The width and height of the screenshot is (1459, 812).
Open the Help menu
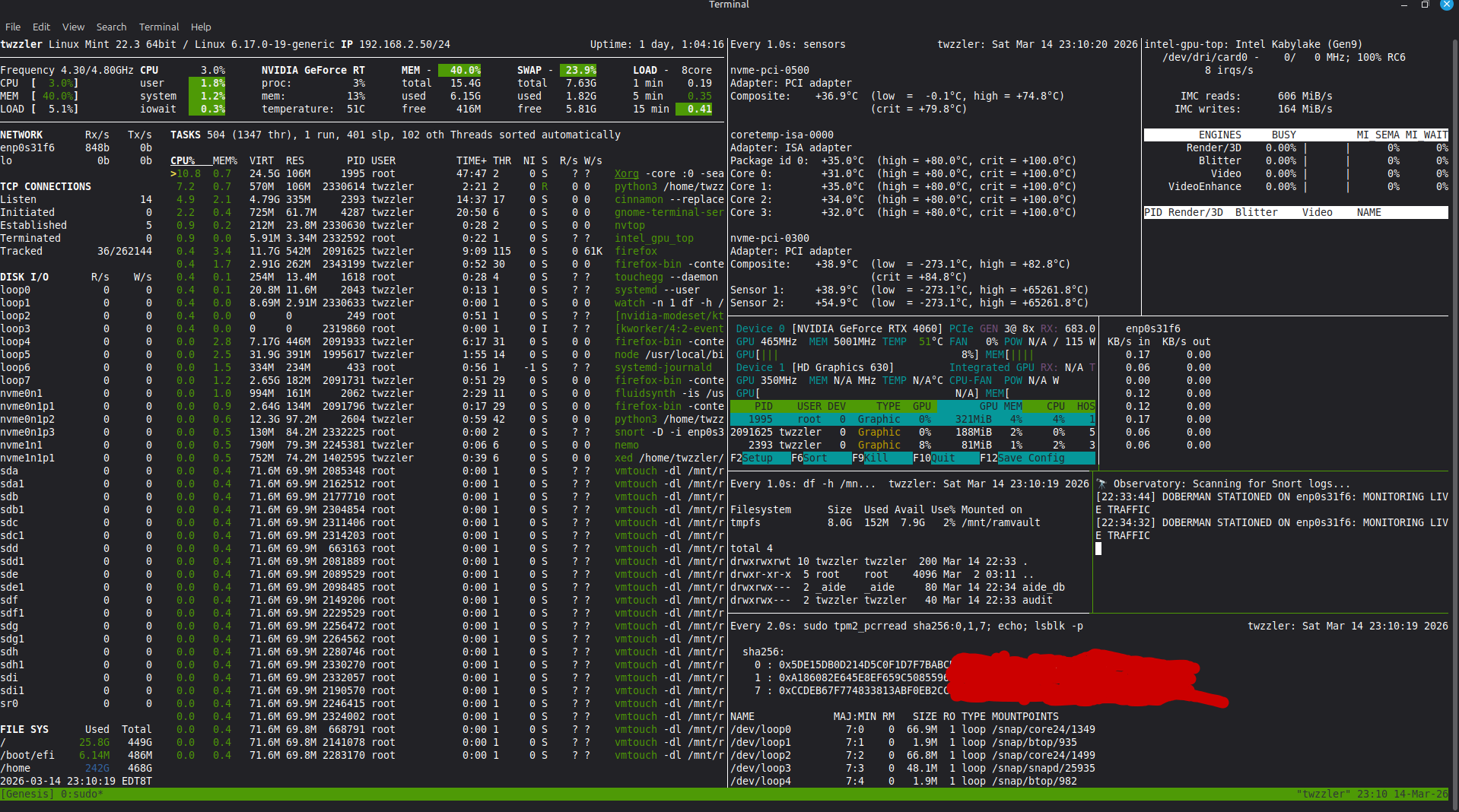pyautogui.click(x=201, y=27)
